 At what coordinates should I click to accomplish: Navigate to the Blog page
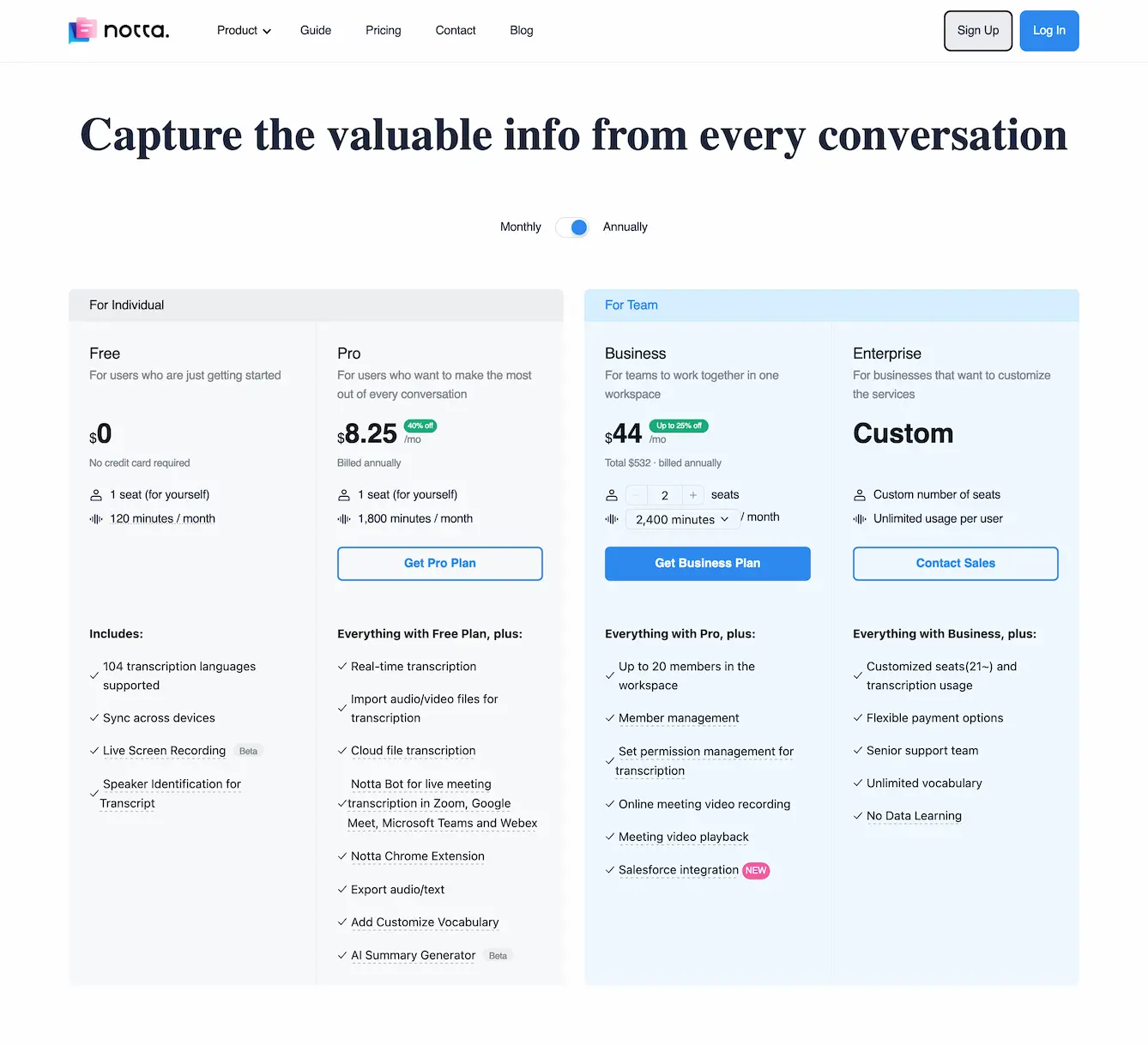pyautogui.click(x=521, y=30)
